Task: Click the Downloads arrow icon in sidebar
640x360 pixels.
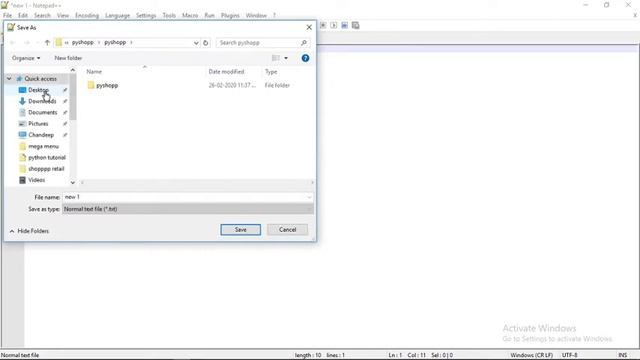Action: tap(22, 101)
